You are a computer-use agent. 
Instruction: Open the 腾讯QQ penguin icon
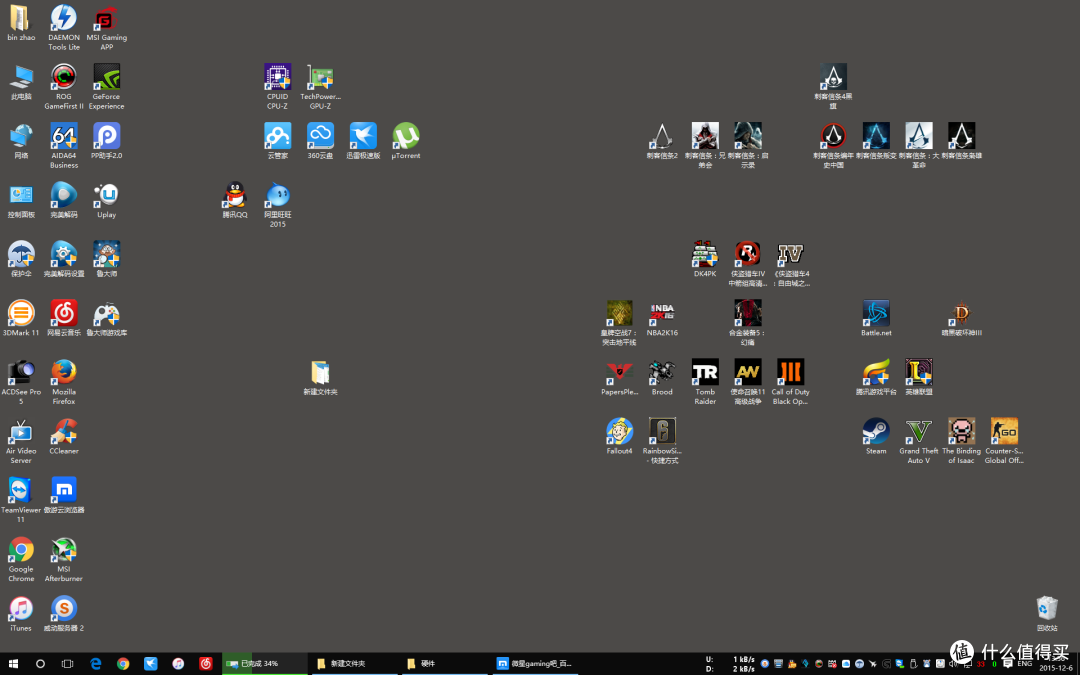pos(235,200)
